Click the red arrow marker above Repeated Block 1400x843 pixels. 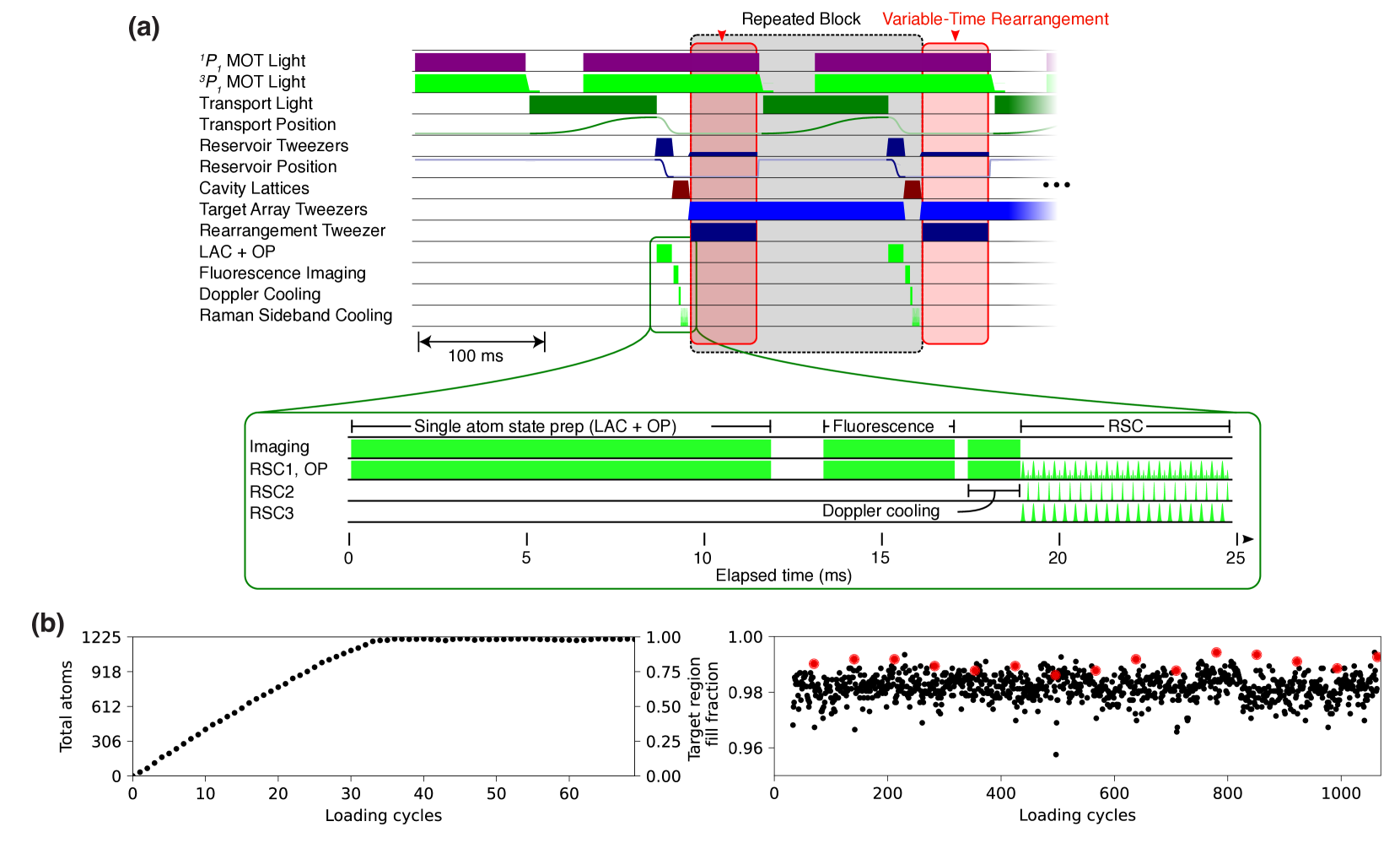click(x=721, y=35)
